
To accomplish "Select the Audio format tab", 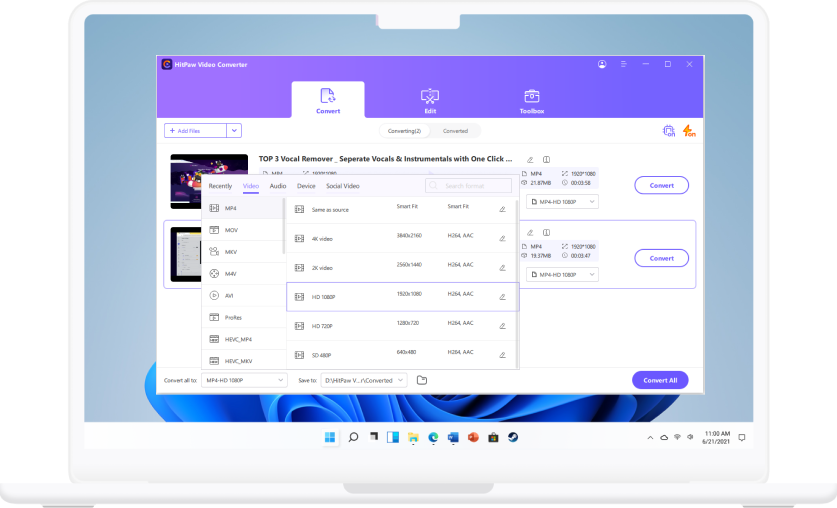I will click(x=278, y=186).
